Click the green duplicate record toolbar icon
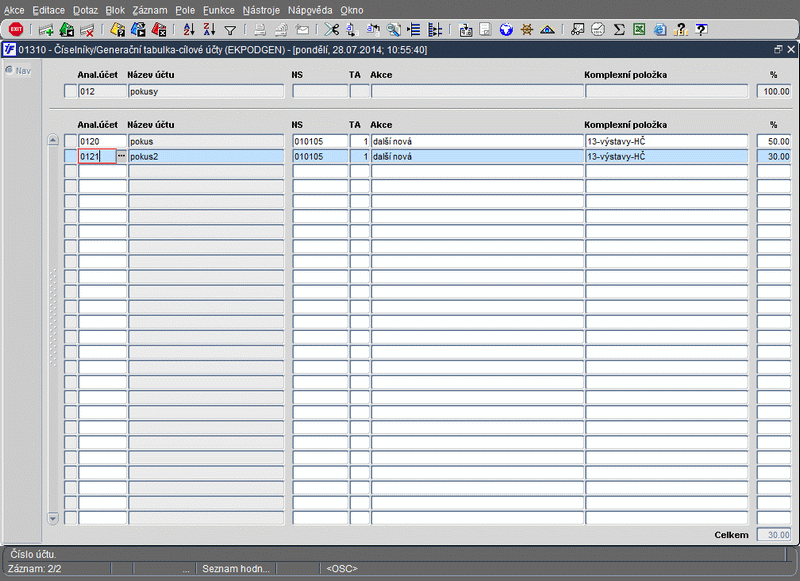Viewport: 800px width, 581px height. pyautogui.click(x=67, y=30)
